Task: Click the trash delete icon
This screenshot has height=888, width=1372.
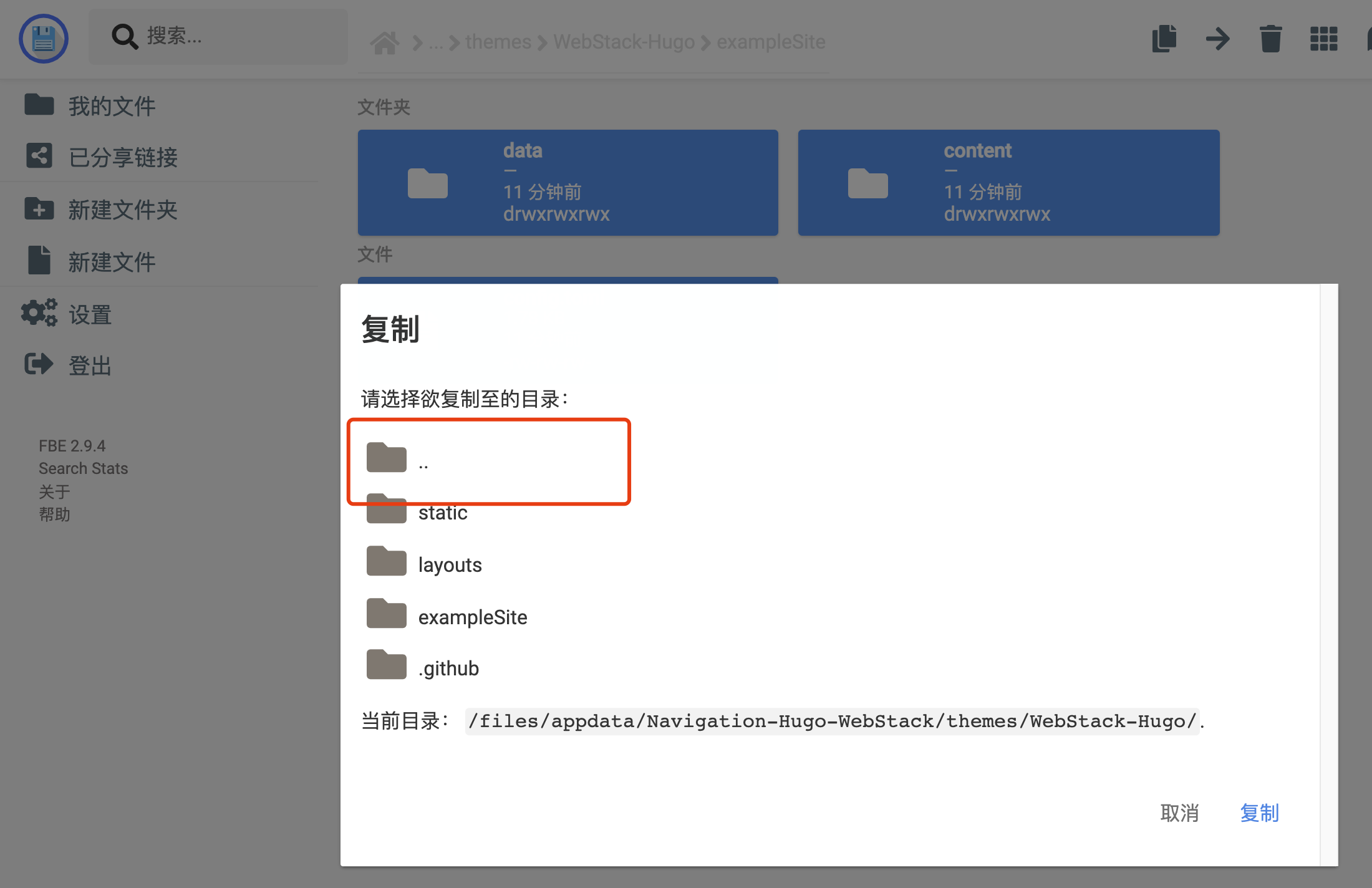Action: pyautogui.click(x=1270, y=39)
